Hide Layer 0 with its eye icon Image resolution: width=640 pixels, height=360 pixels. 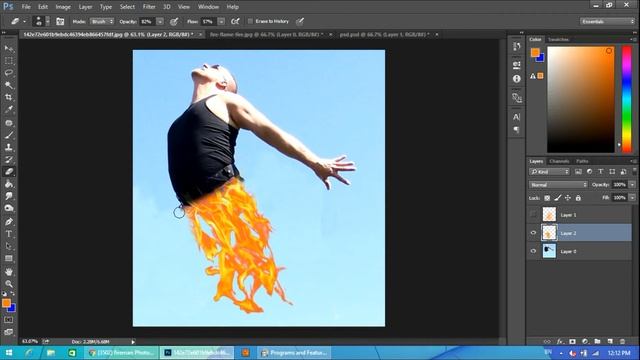tap(533, 251)
